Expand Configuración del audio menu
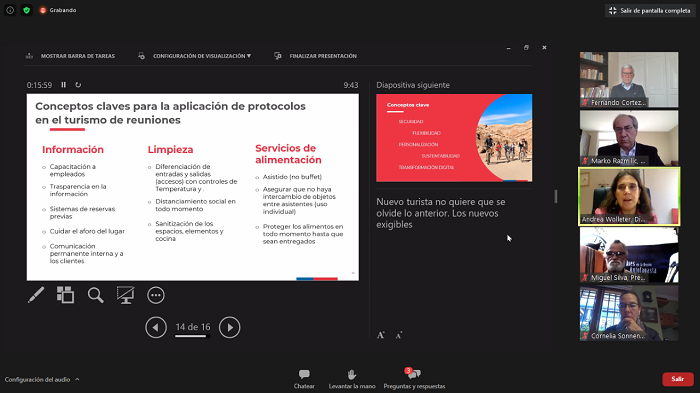The image size is (700, 393). pyautogui.click(x=42, y=379)
